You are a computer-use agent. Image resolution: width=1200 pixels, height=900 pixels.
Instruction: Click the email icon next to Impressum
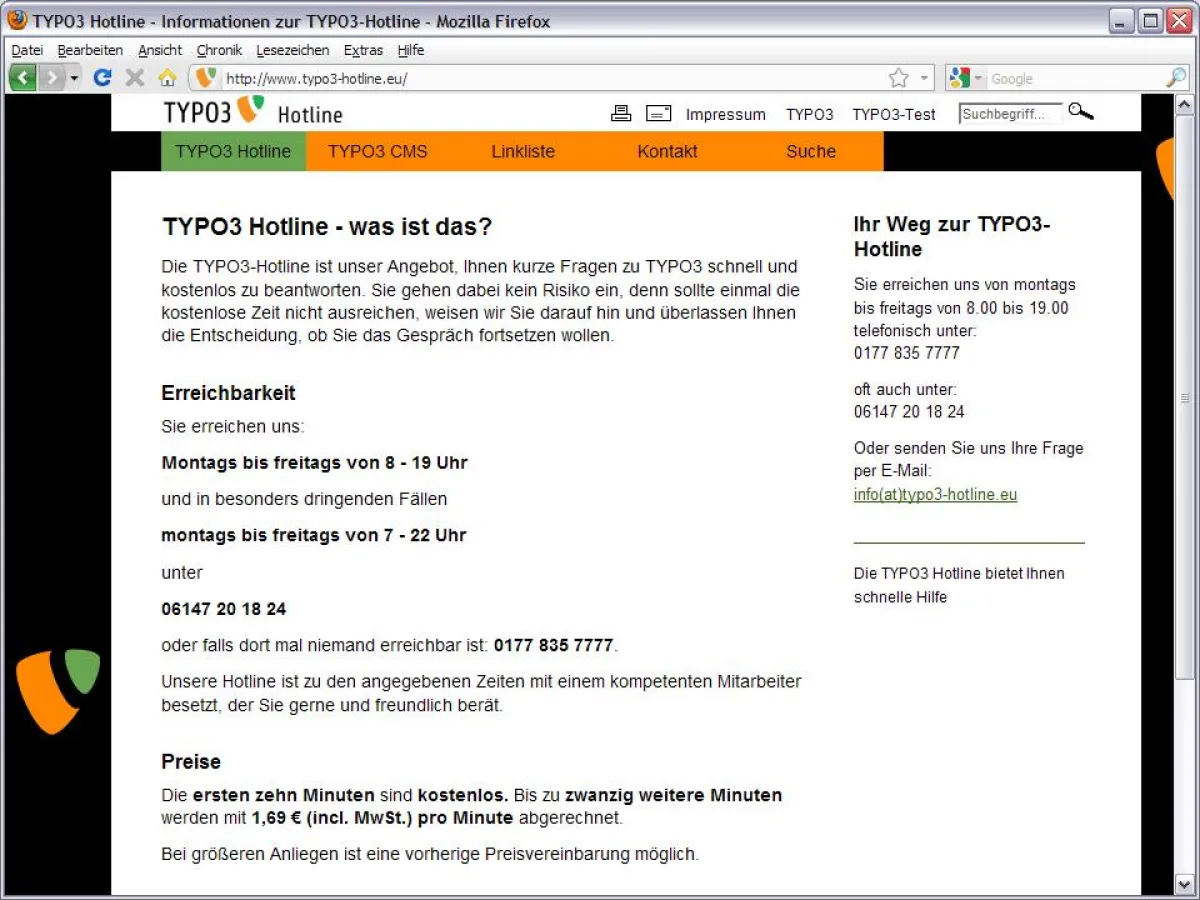[x=658, y=113]
